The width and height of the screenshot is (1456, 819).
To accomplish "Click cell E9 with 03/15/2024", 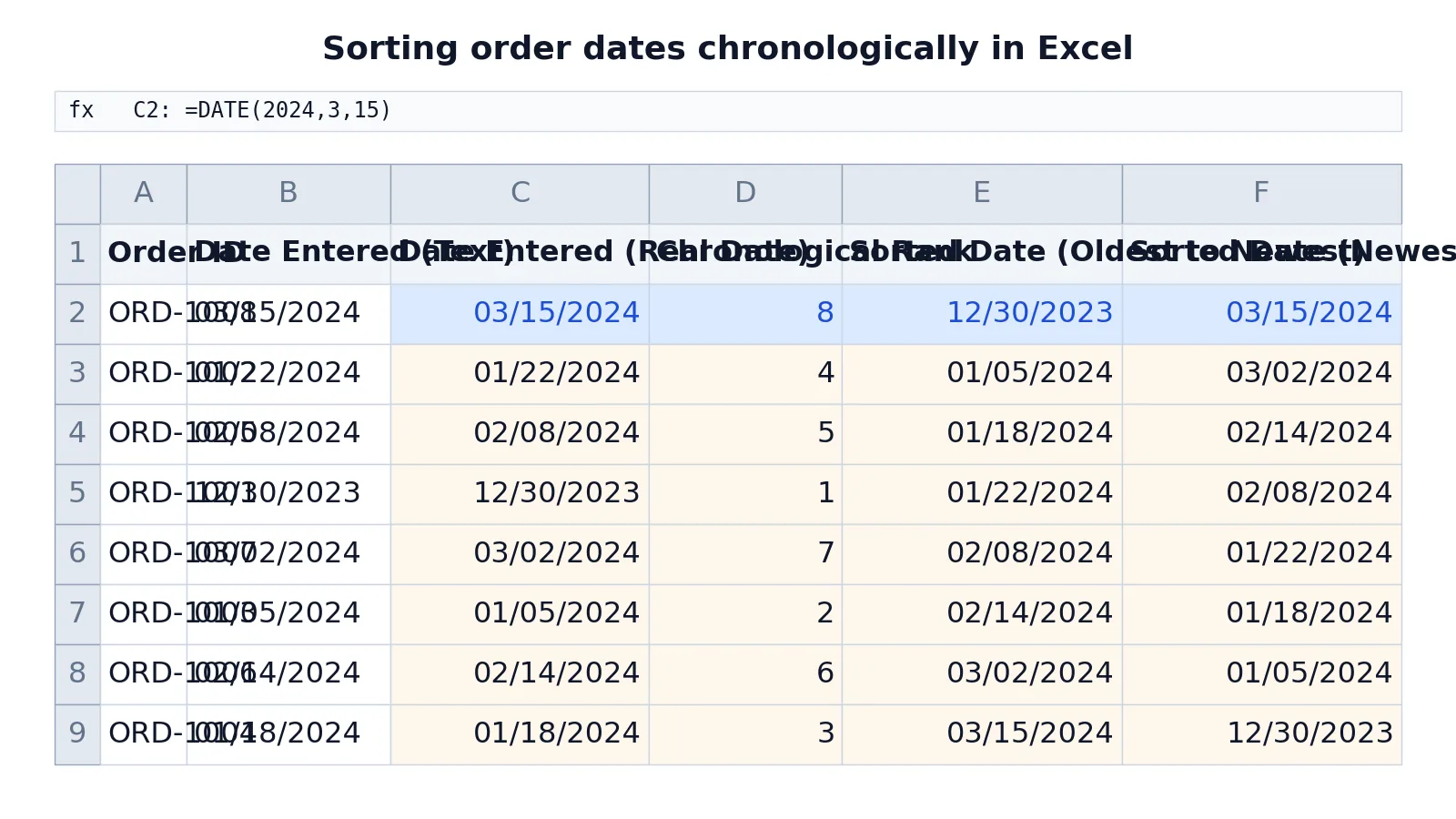I will coord(982,734).
